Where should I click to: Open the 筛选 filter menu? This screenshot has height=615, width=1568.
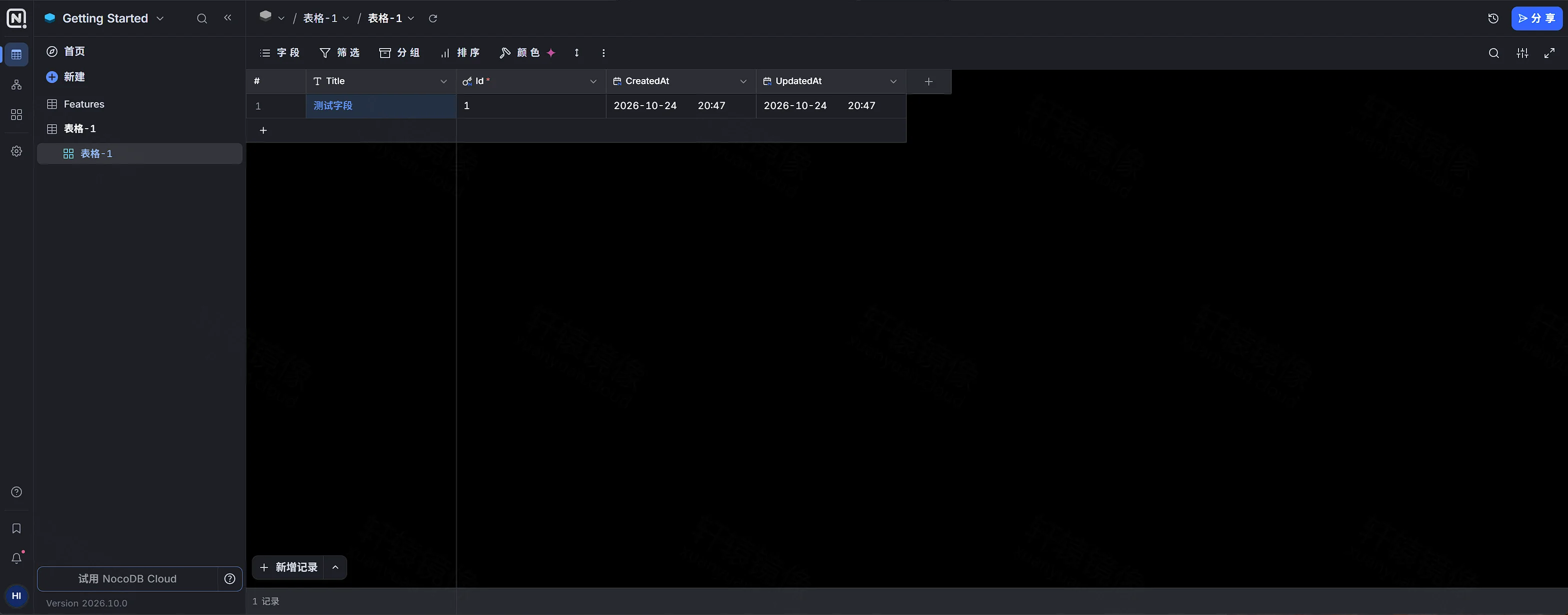tap(340, 53)
